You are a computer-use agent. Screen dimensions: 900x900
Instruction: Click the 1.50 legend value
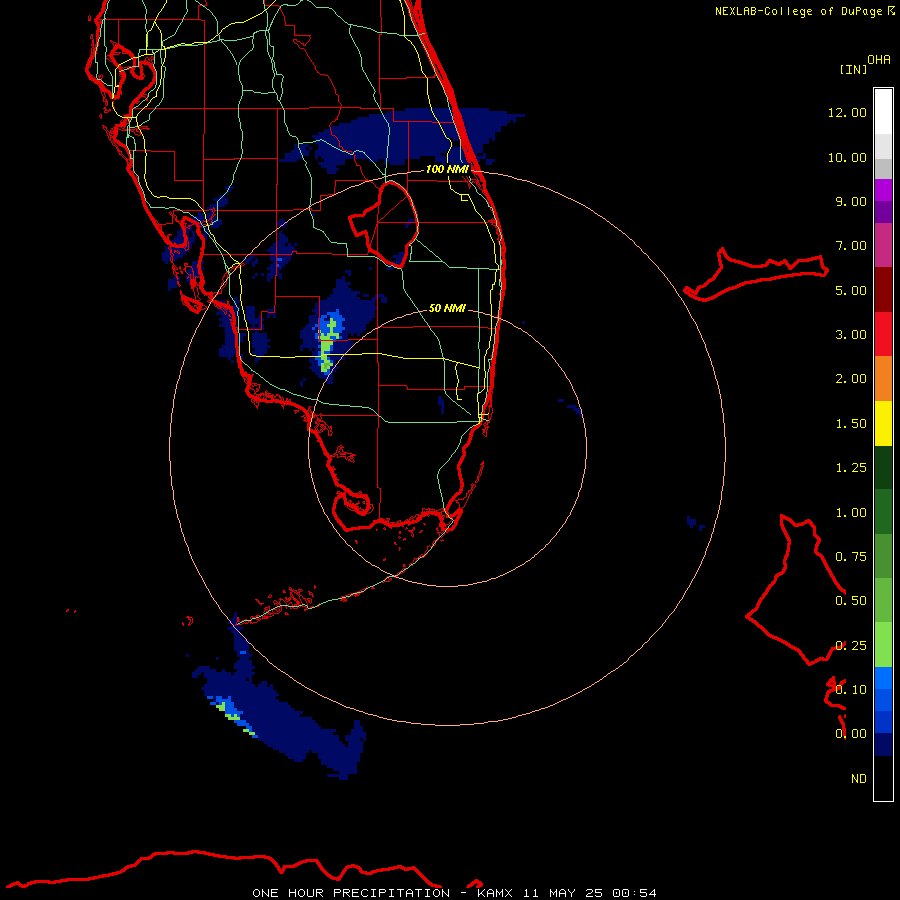point(851,424)
